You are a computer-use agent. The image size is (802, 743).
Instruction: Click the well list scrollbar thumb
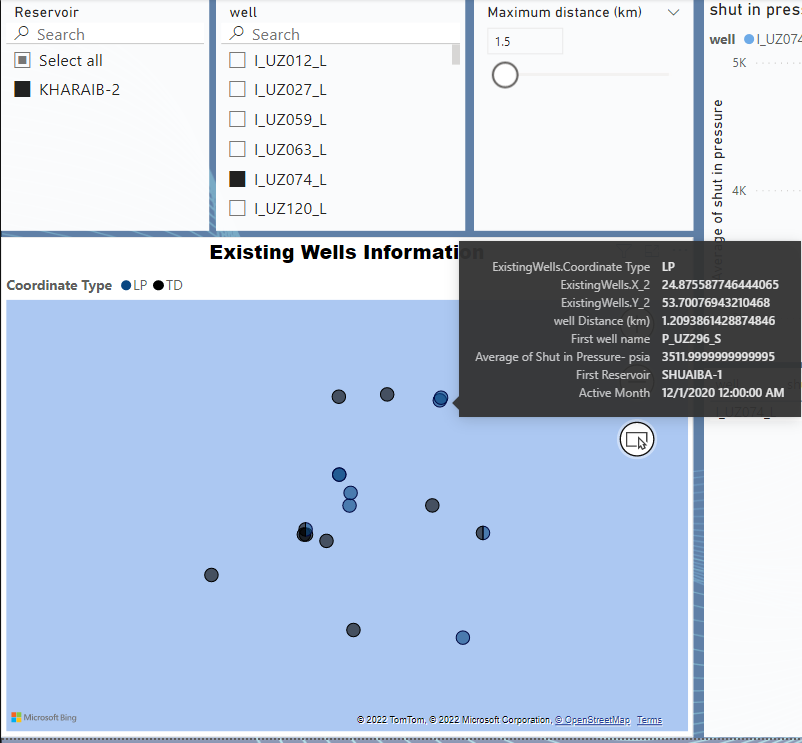[x=456, y=55]
